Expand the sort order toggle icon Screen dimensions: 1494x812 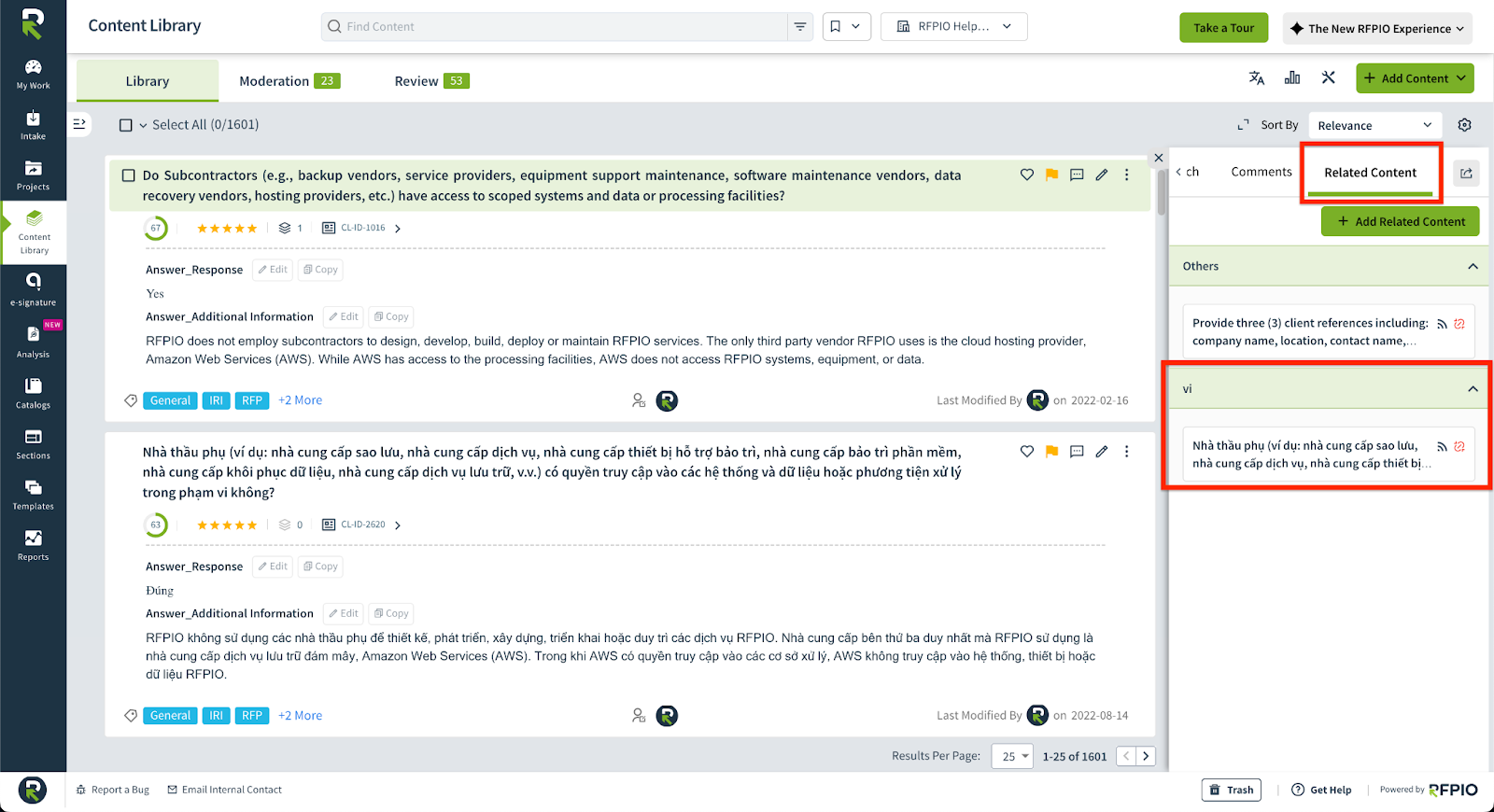tap(1243, 125)
